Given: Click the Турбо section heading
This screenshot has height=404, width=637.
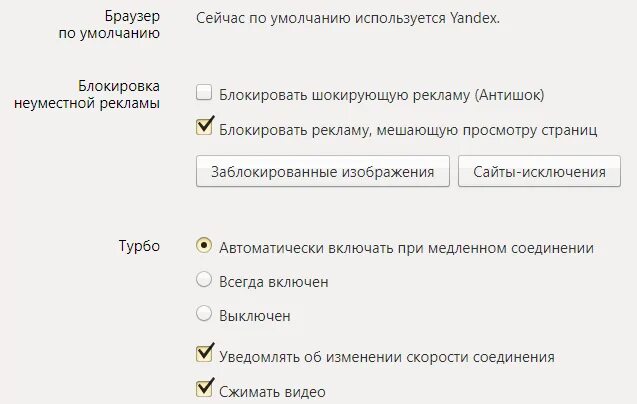Looking at the screenshot, I should (139, 246).
